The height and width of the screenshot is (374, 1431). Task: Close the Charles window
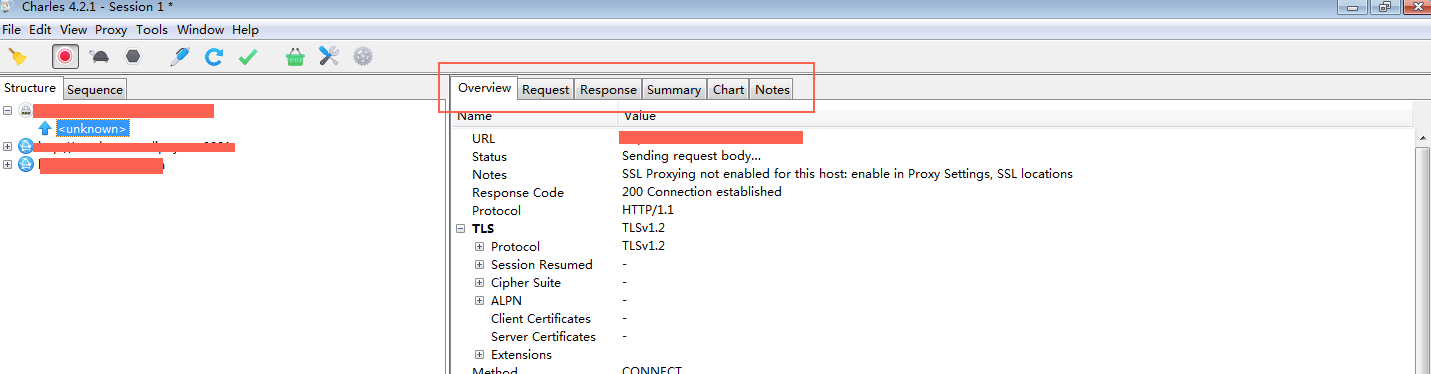point(1416,8)
